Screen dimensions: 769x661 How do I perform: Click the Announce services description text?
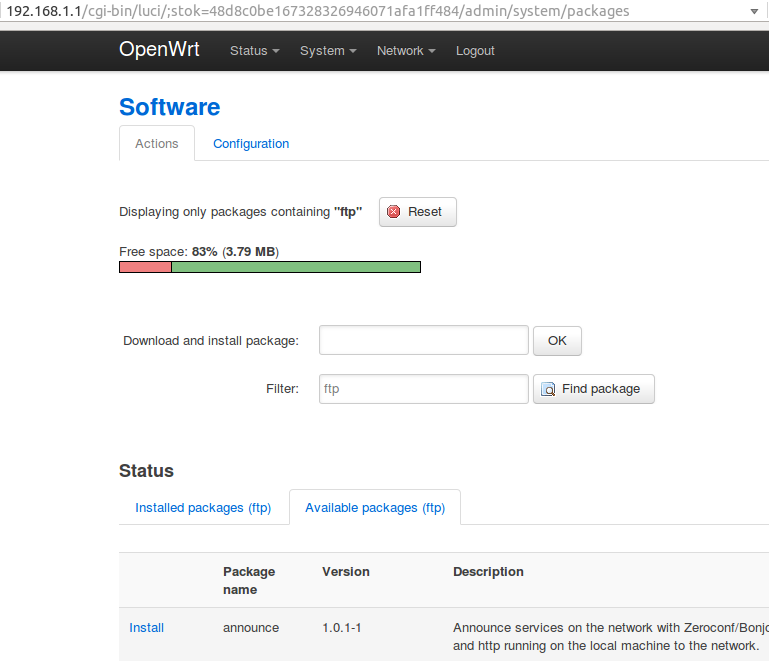[611, 636]
